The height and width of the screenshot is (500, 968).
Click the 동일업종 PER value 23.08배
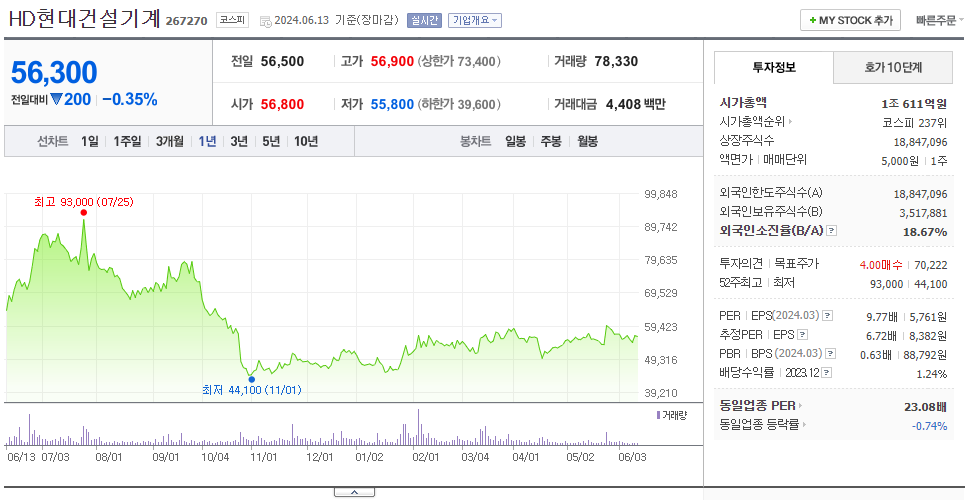tap(925, 407)
